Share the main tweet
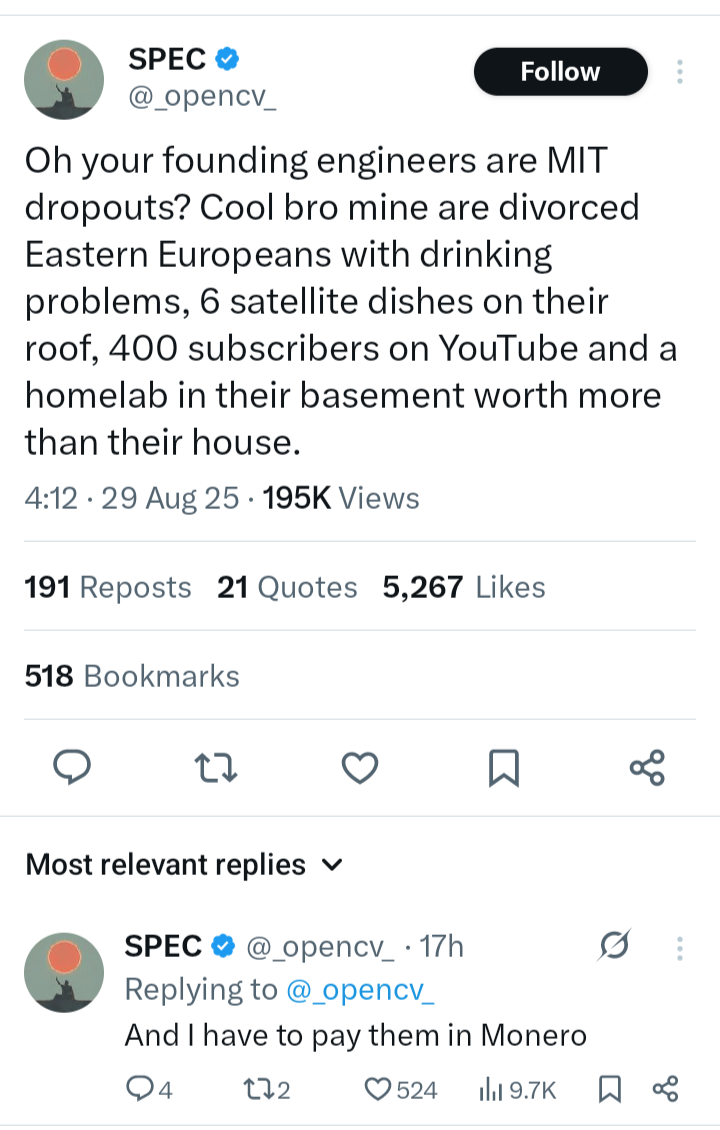The image size is (720, 1130). (x=647, y=767)
